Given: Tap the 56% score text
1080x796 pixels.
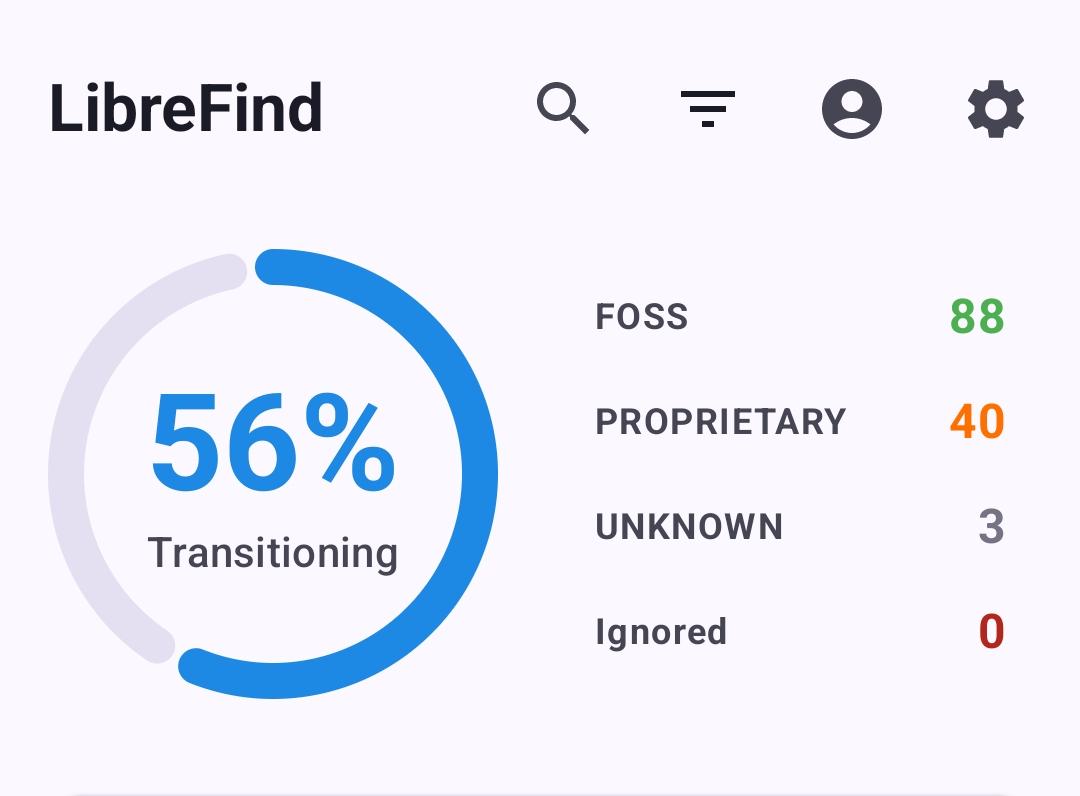Looking at the screenshot, I should pyautogui.click(x=273, y=442).
